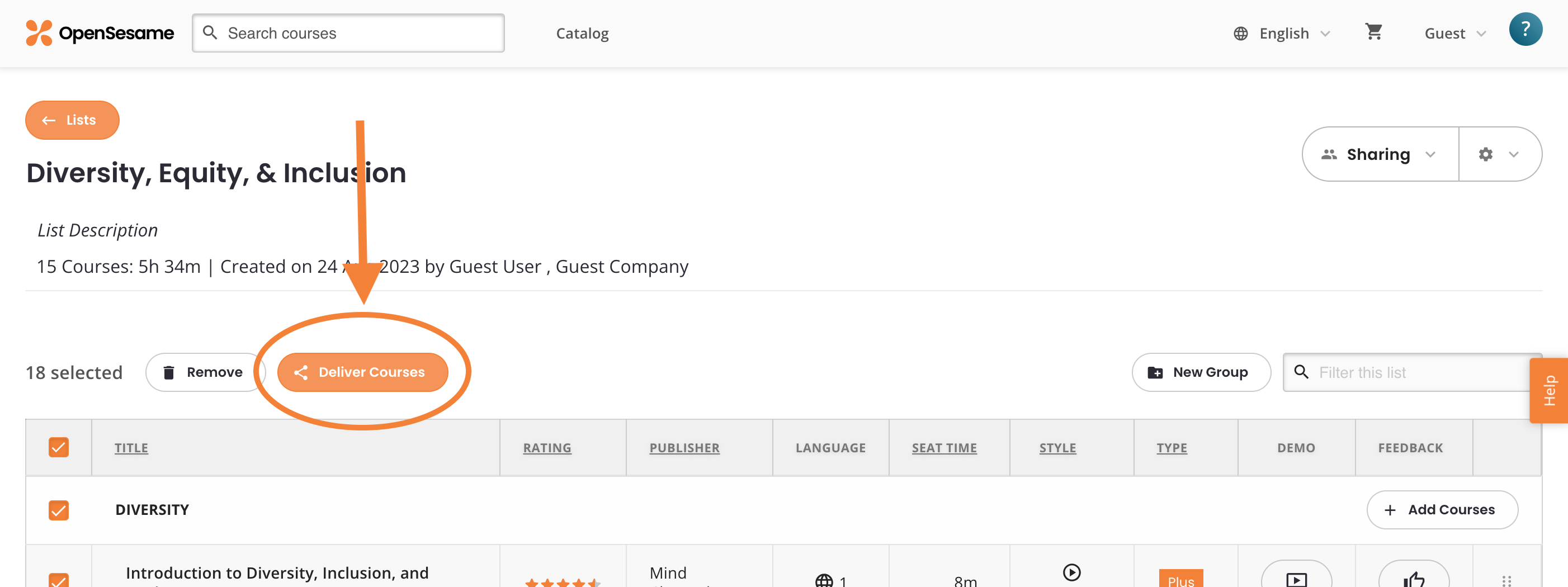Click the filter list magnifier icon
This screenshot has height=587, width=1568.
[x=1301, y=372]
